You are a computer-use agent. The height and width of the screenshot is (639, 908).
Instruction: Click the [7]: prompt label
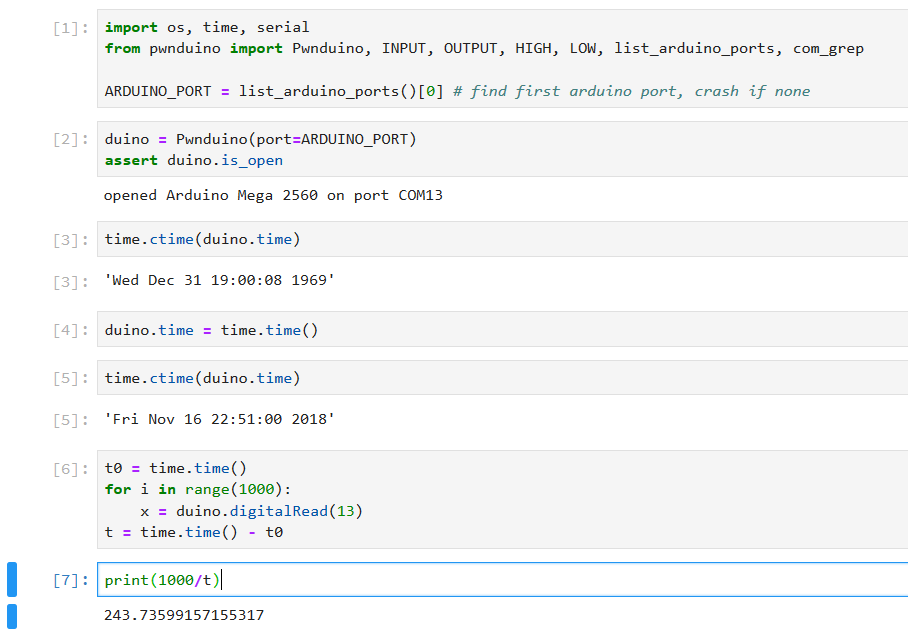pyautogui.click(x=71, y=580)
